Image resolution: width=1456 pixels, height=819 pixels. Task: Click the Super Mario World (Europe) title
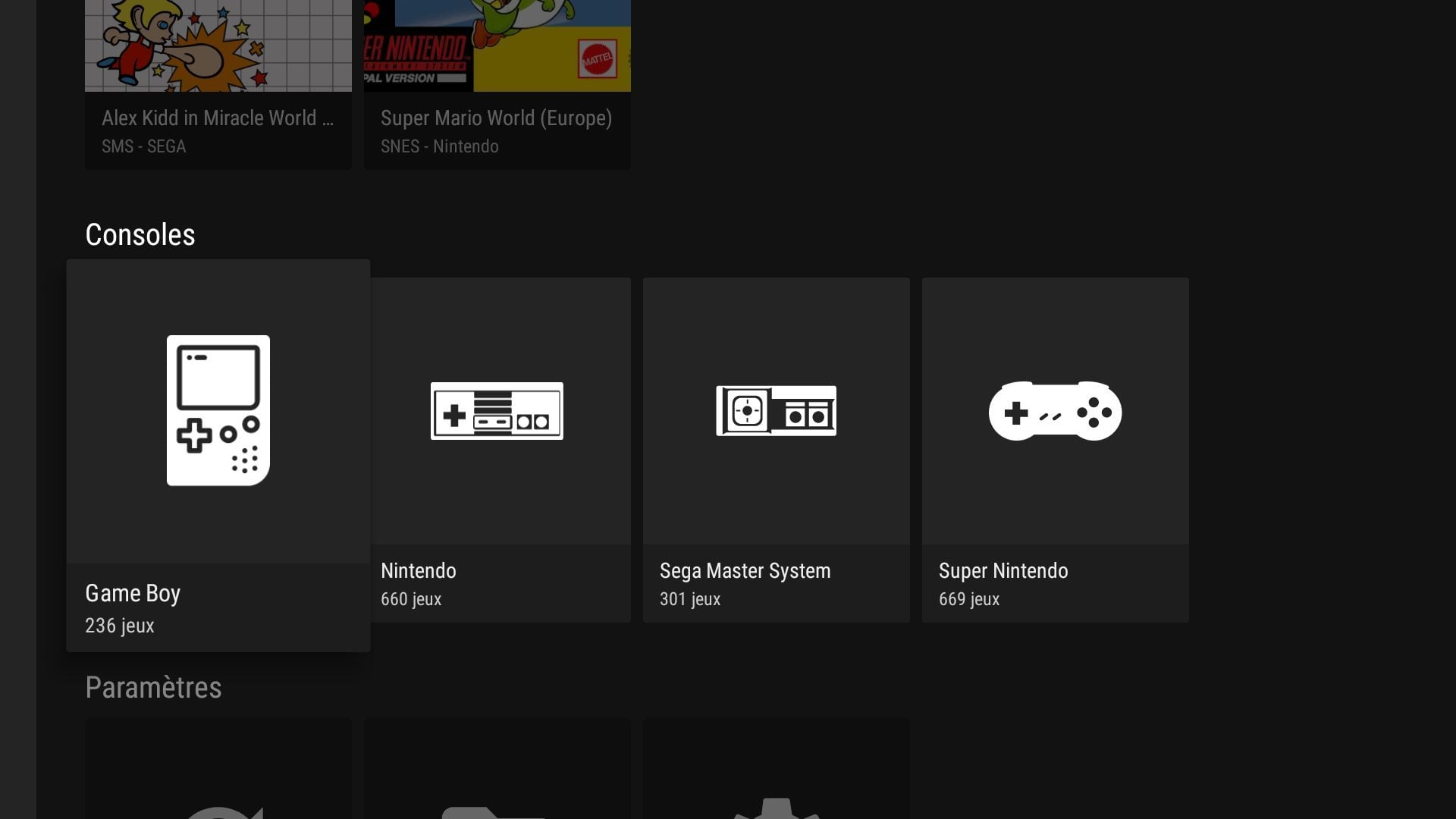pos(496,118)
